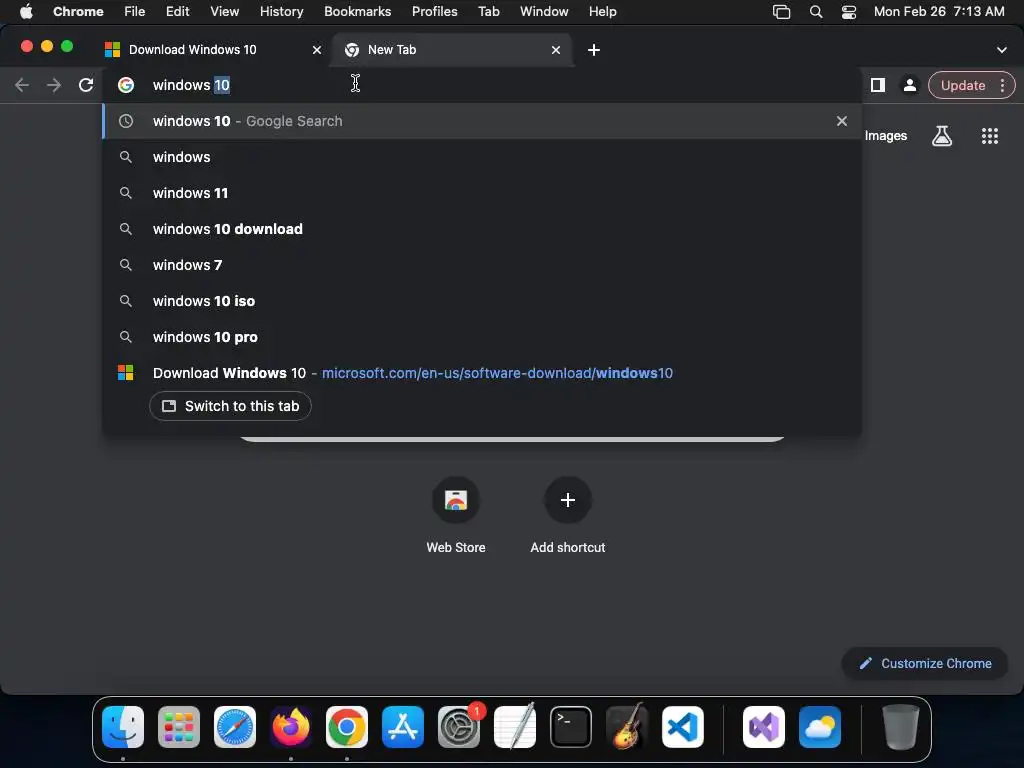
Task: Choose the 'windows 7' suggestion
Action: (x=482, y=264)
